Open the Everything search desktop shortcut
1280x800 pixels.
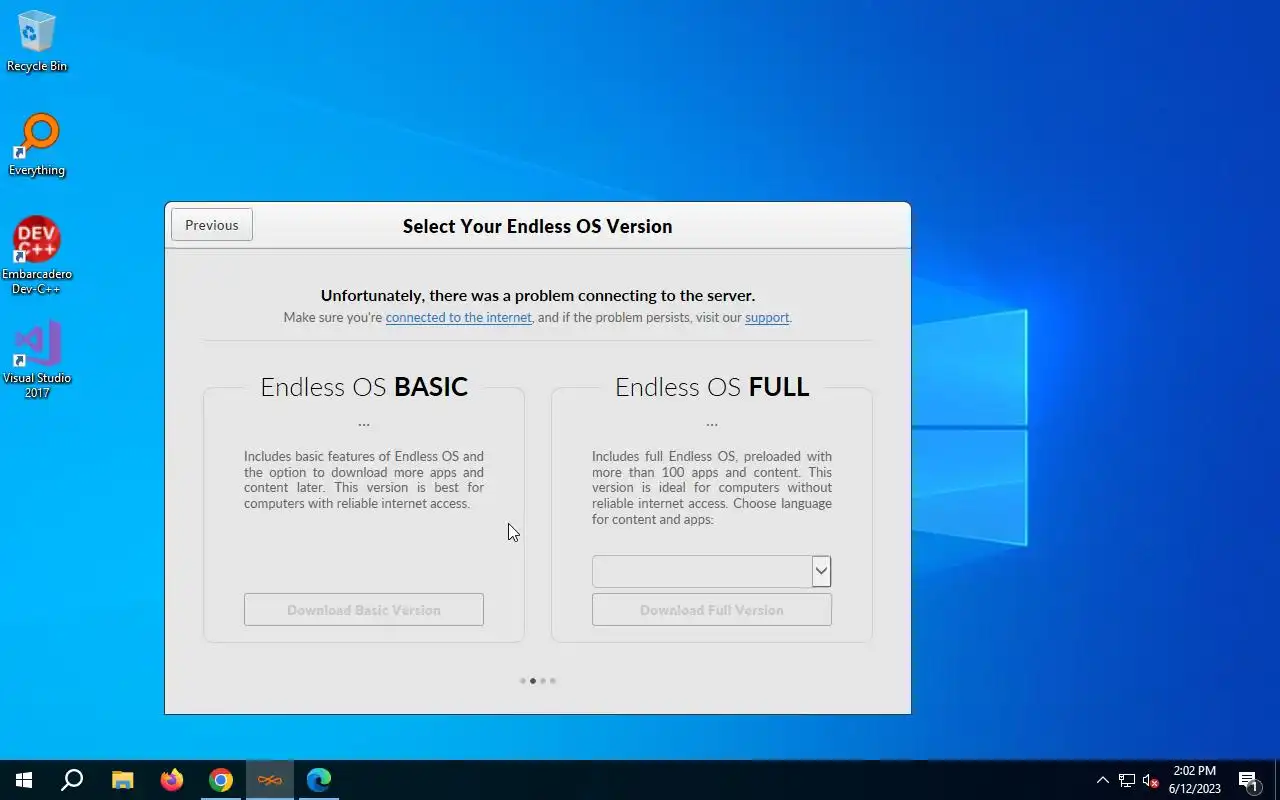[x=37, y=146]
